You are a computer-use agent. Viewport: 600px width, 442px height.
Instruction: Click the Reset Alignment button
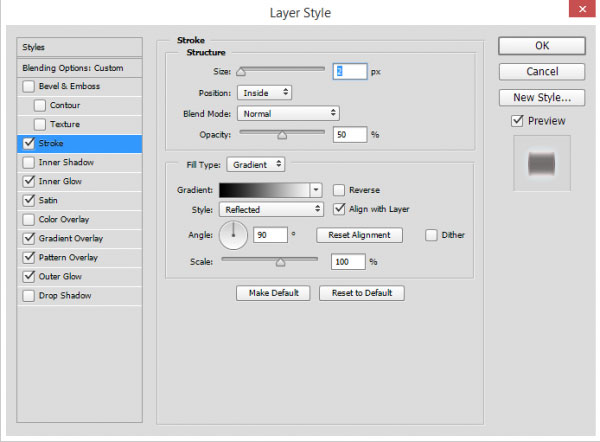359,235
